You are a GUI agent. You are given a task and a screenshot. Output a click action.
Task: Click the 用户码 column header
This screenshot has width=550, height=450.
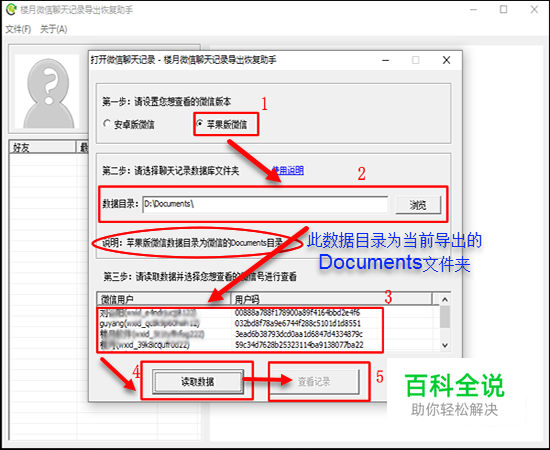coord(331,299)
